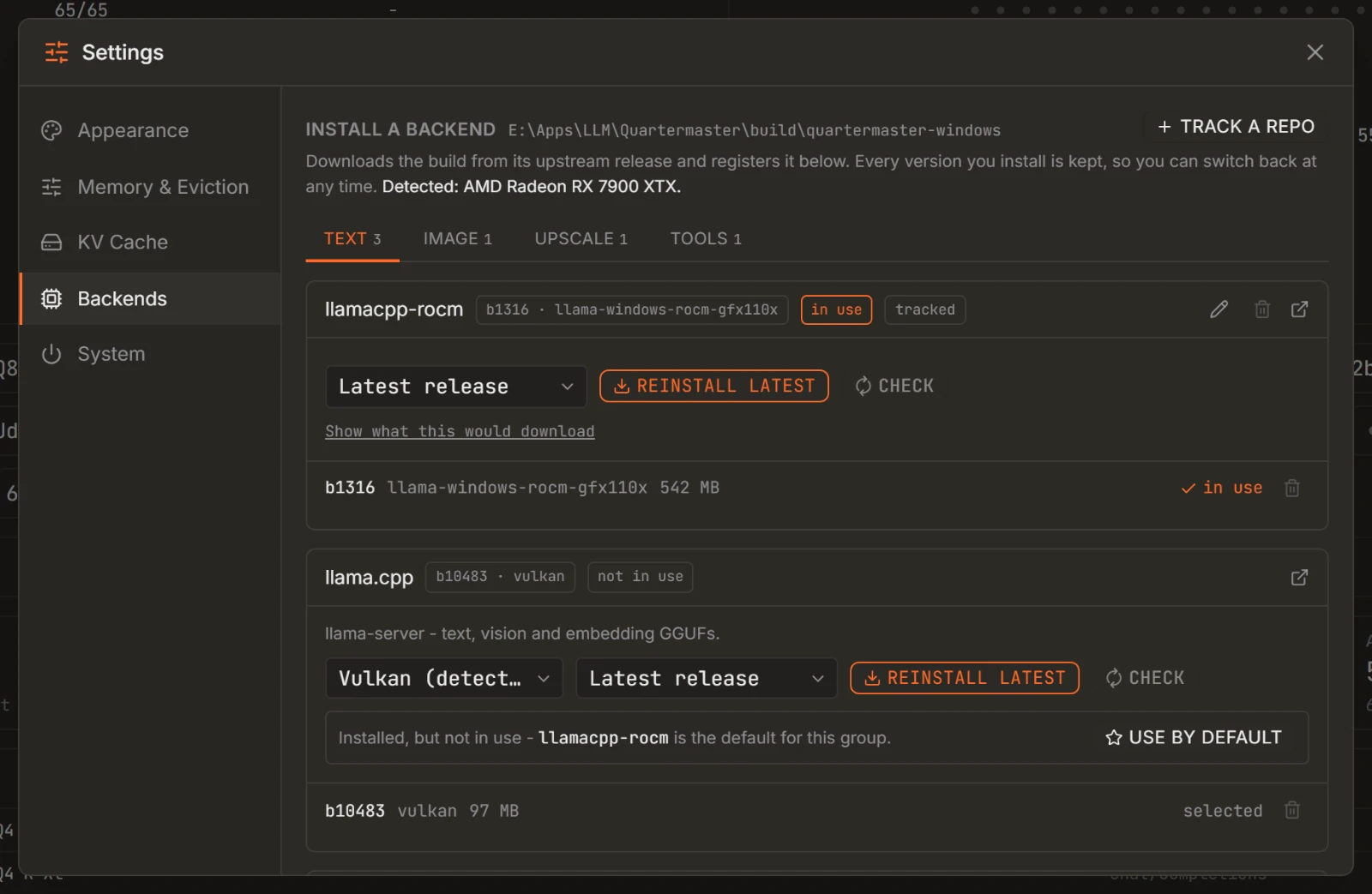
Task: Select the Backends sidebar item
Action: (150, 298)
